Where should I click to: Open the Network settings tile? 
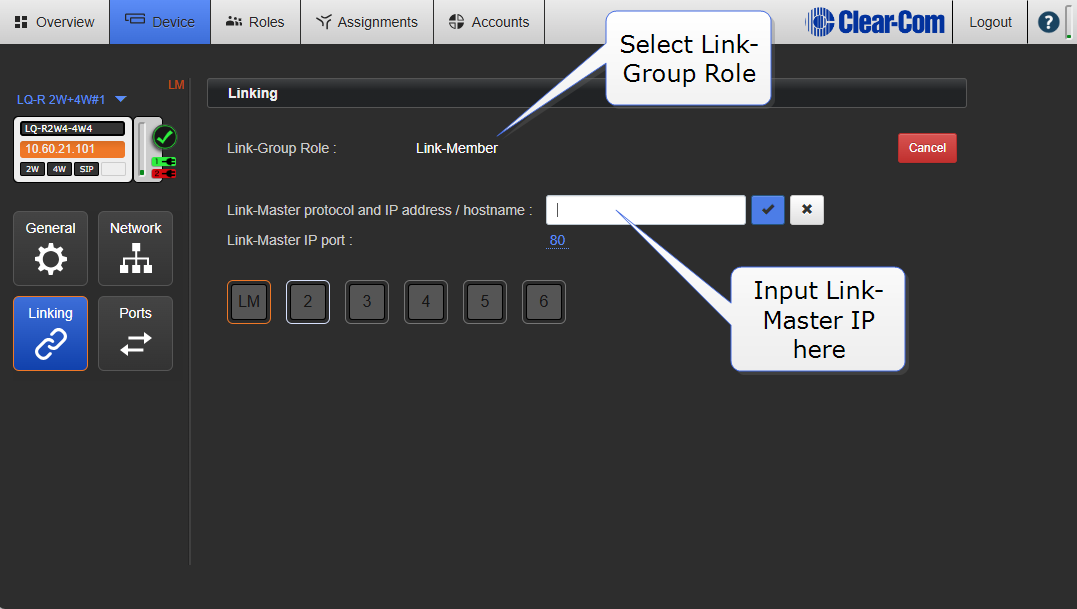pos(135,248)
